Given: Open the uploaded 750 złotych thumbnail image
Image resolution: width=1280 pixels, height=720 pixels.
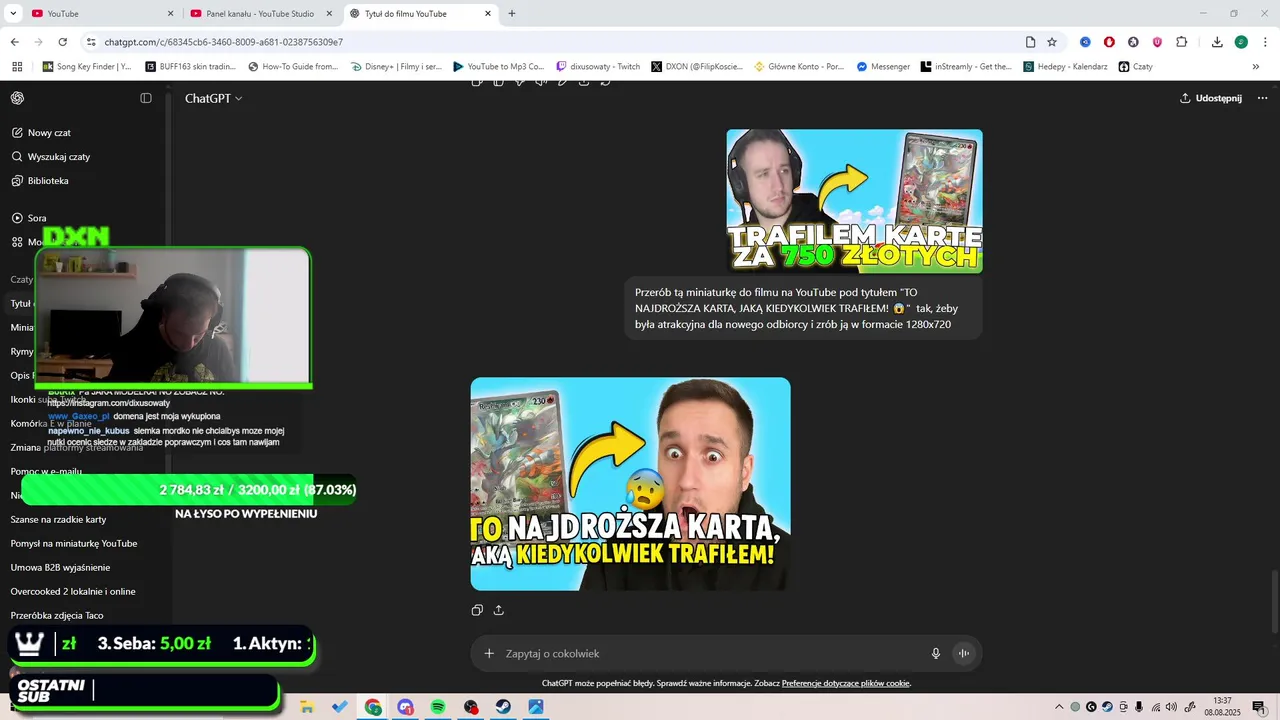Looking at the screenshot, I should [854, 201].
